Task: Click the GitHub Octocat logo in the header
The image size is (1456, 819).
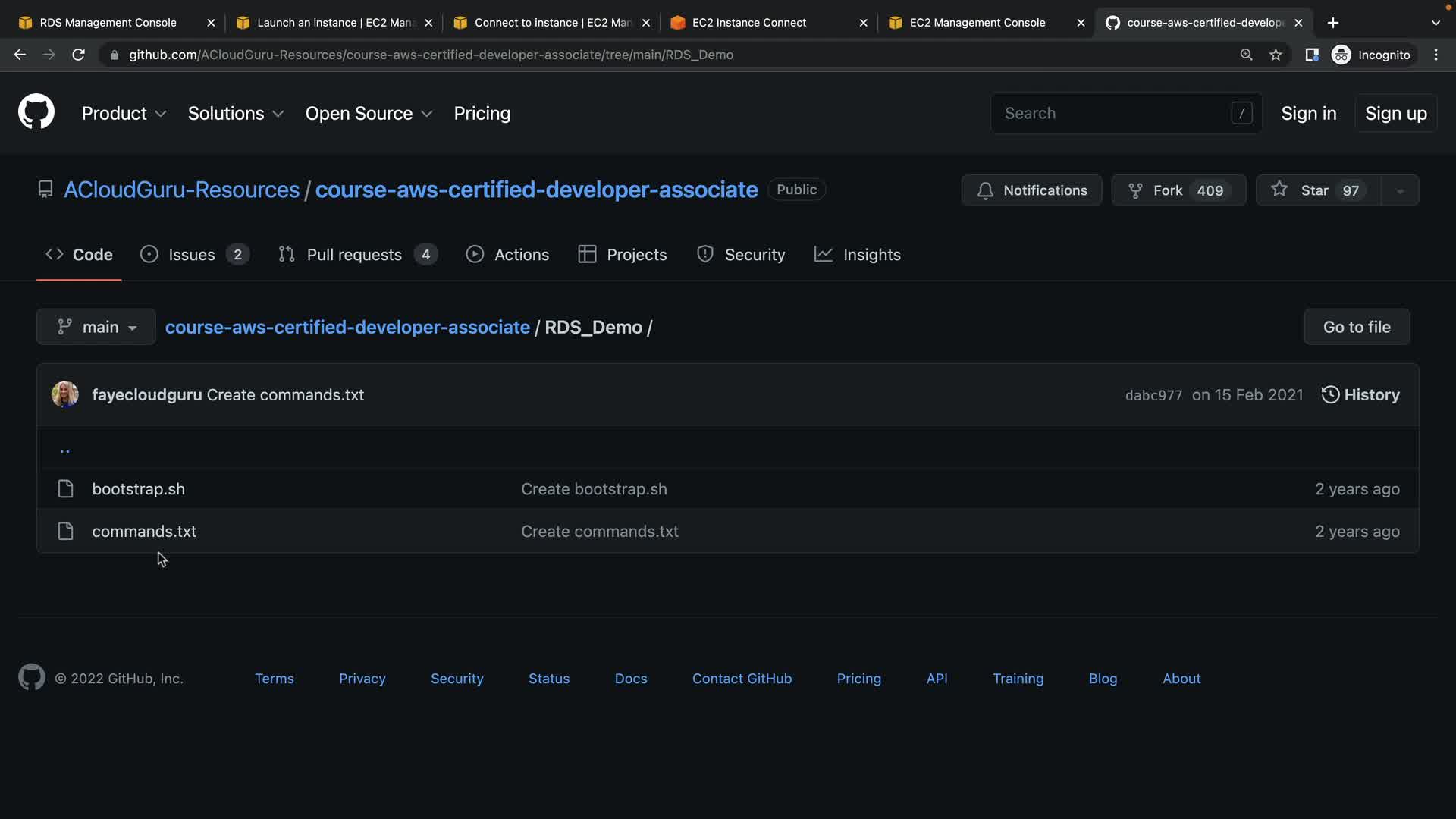Action: coord(36,113)
